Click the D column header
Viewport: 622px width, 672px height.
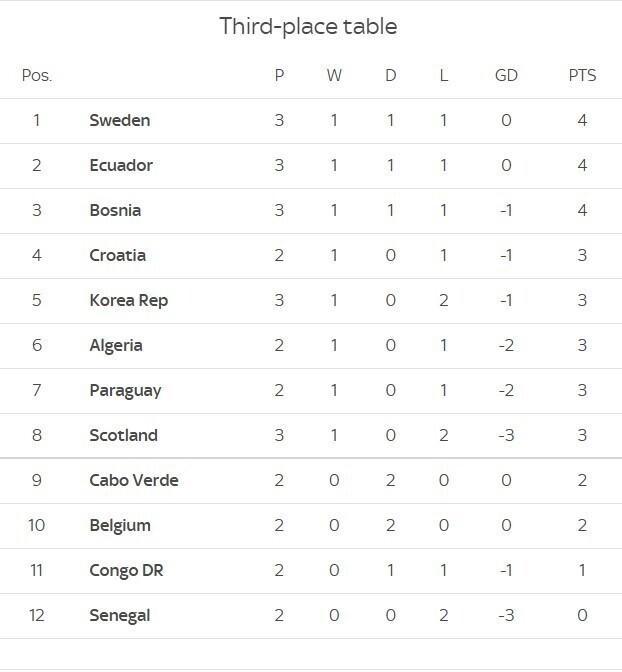(x=390, y=75)
